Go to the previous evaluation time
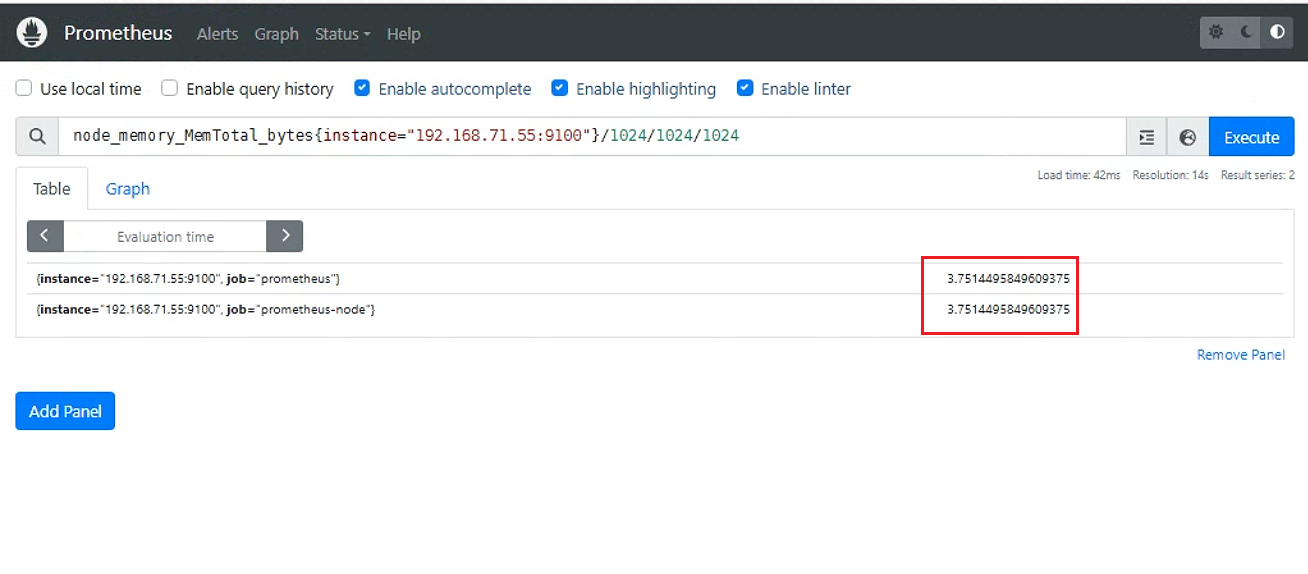Viewport: 1308px width, 574px height. (x=45, y=236)
